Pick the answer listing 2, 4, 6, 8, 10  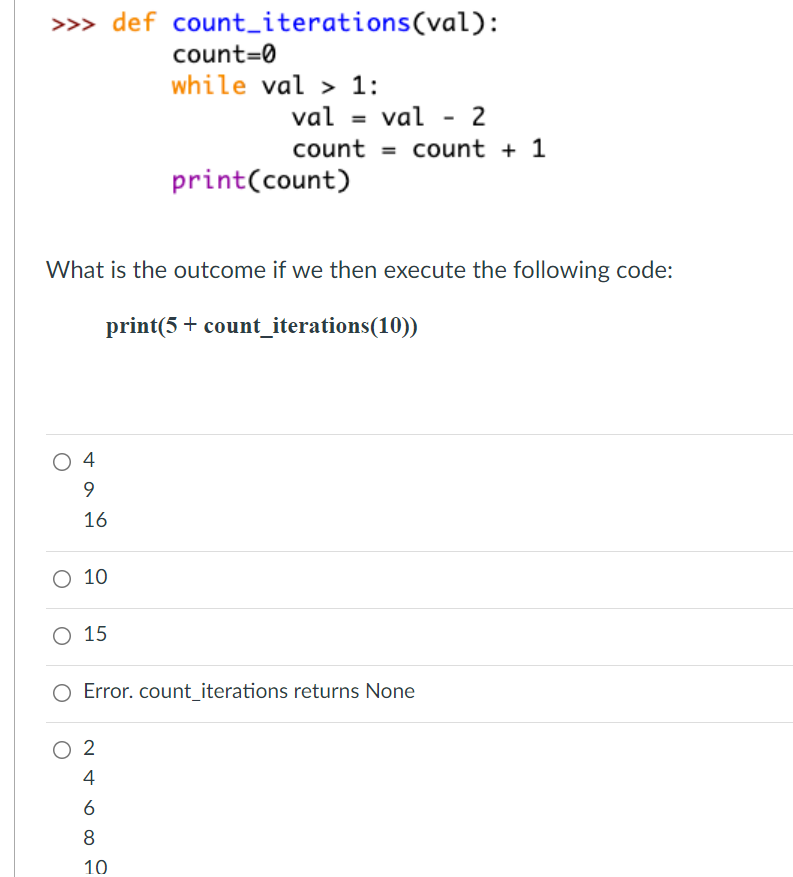click(61, 748)
